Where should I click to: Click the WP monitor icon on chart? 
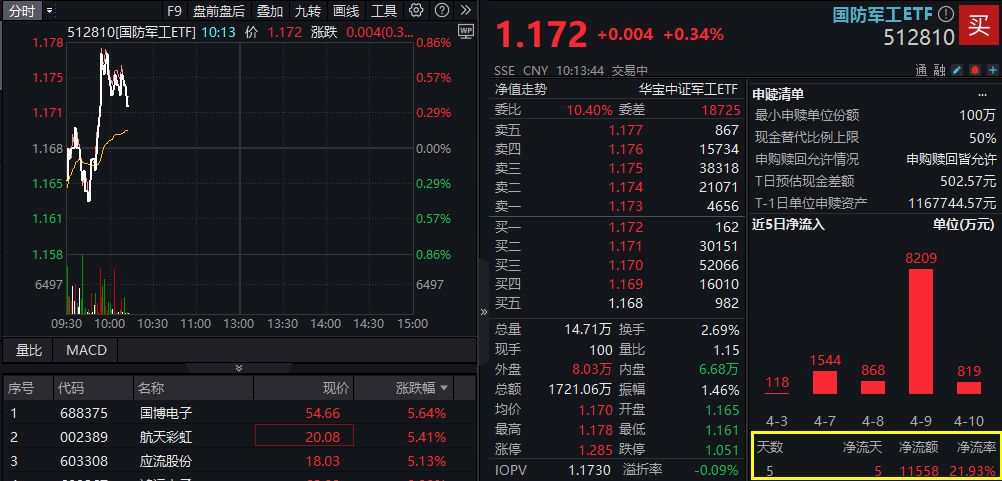(x=466, y=31)
